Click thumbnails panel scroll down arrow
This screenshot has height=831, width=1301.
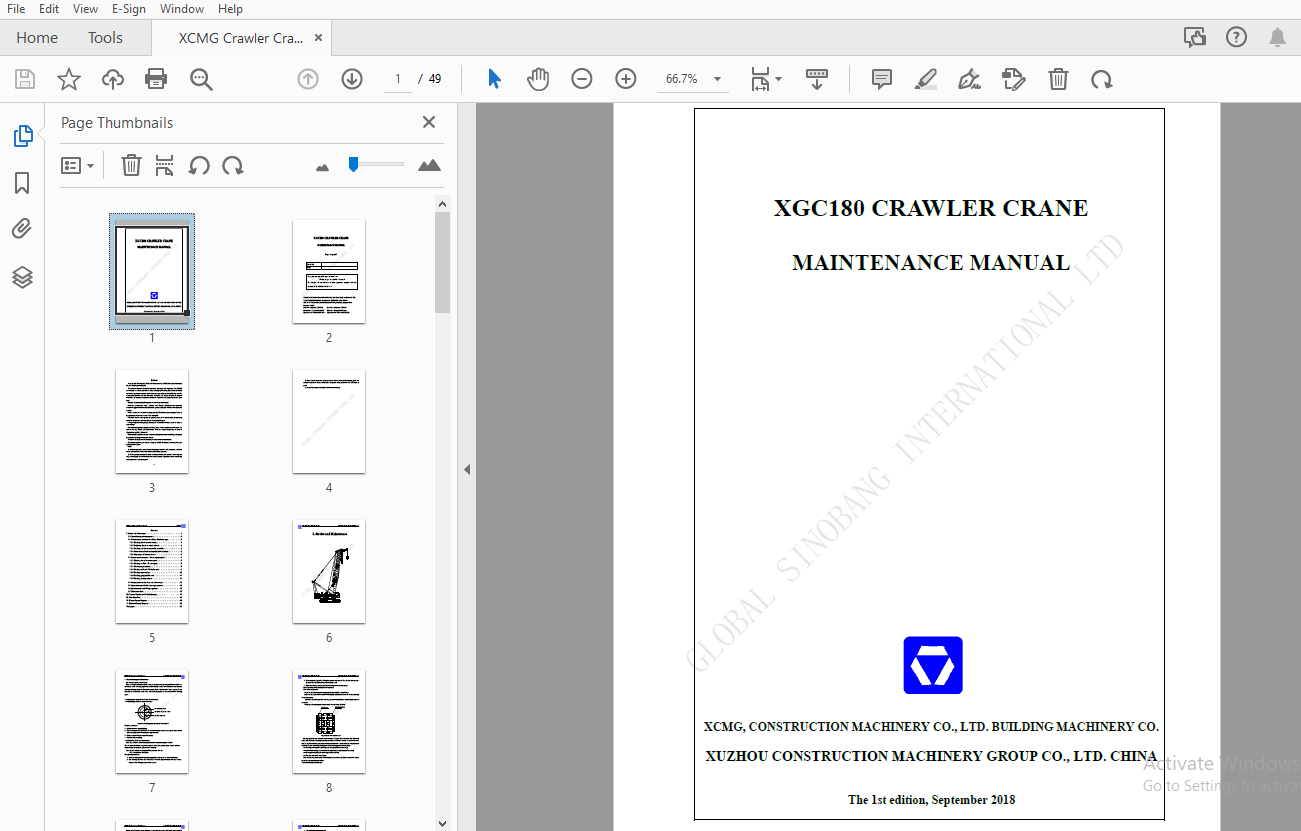click(443, 823)
